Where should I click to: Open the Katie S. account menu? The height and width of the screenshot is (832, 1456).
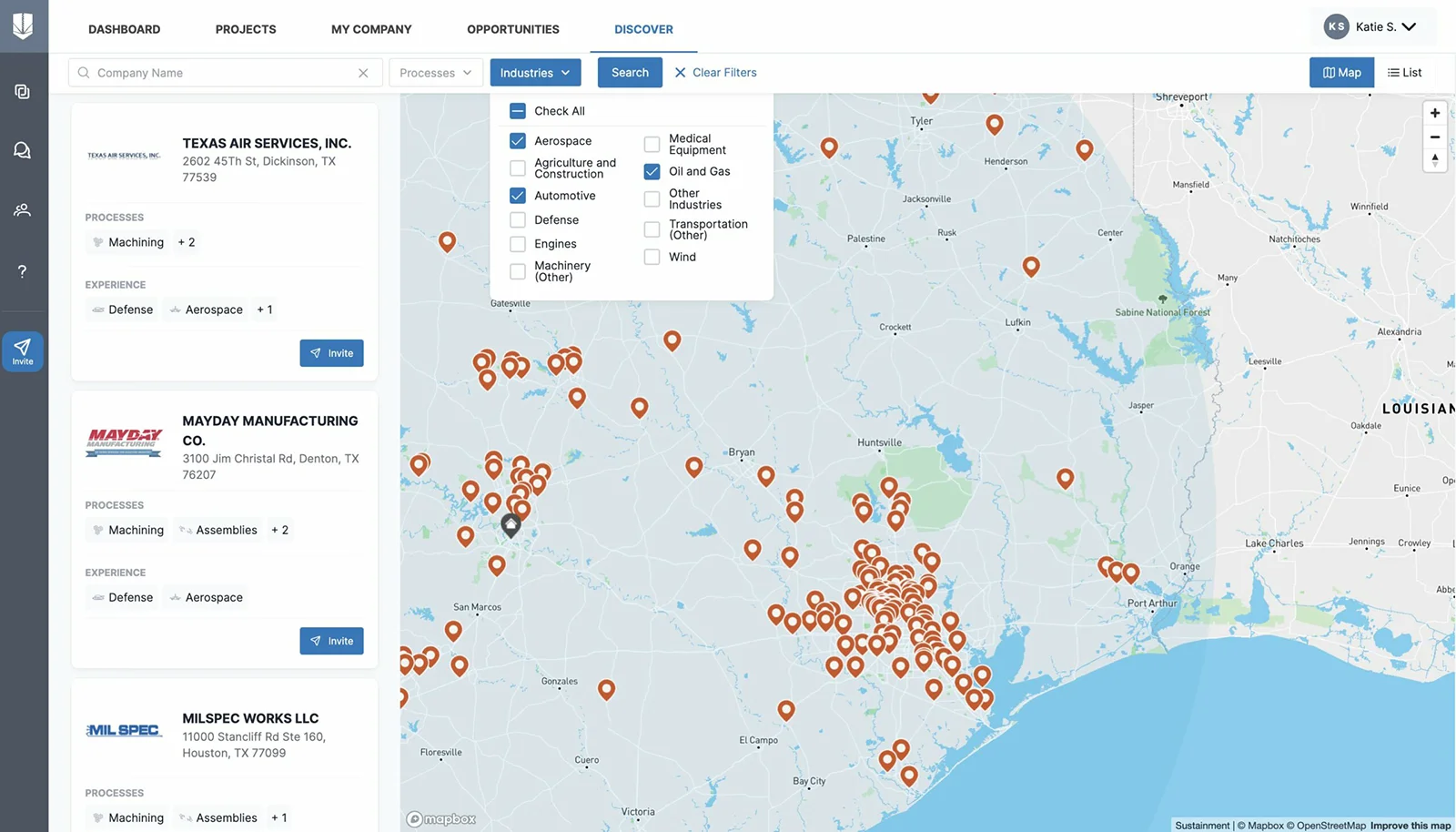pos(1373,26)
